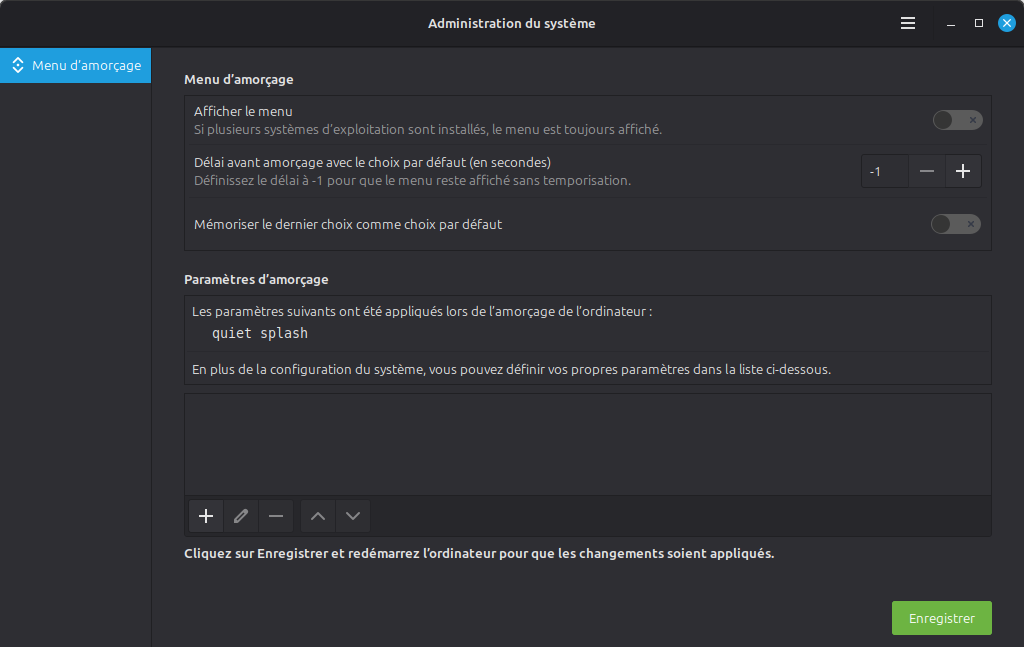Enable the "Afficher le menu" toggle
The image size is (1024, 647).
[x=956, y=119]
